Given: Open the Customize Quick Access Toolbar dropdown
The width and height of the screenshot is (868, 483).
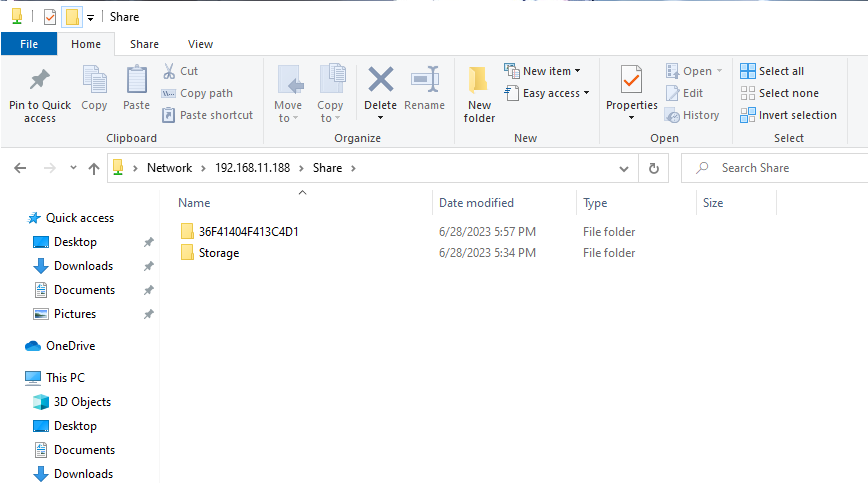Looking at the screenshot, I should point(90,18).
